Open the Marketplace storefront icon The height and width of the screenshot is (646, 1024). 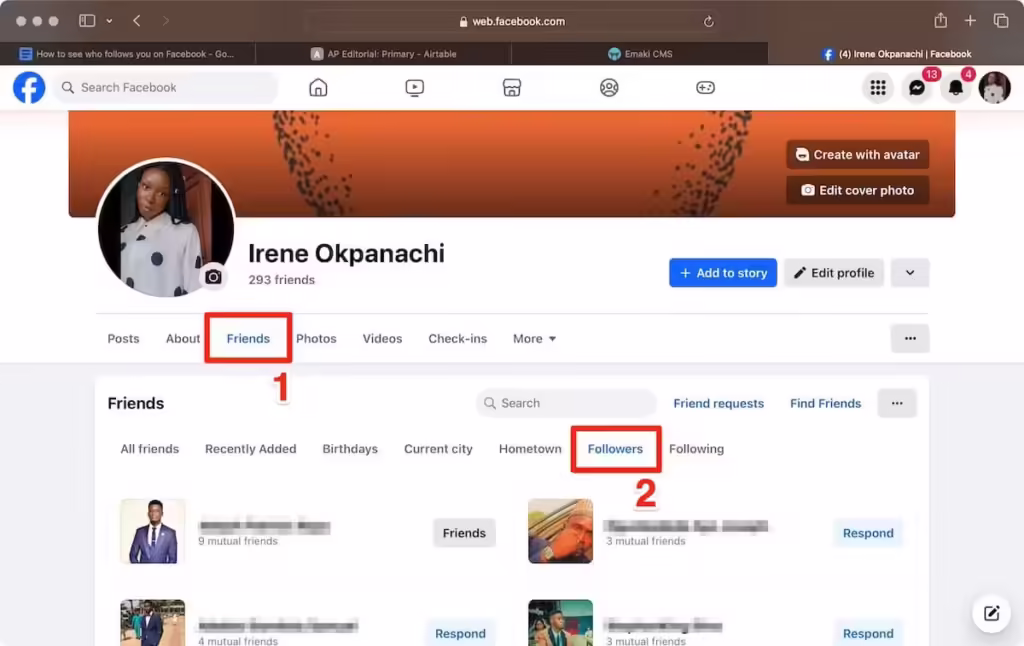click(511, 87)
